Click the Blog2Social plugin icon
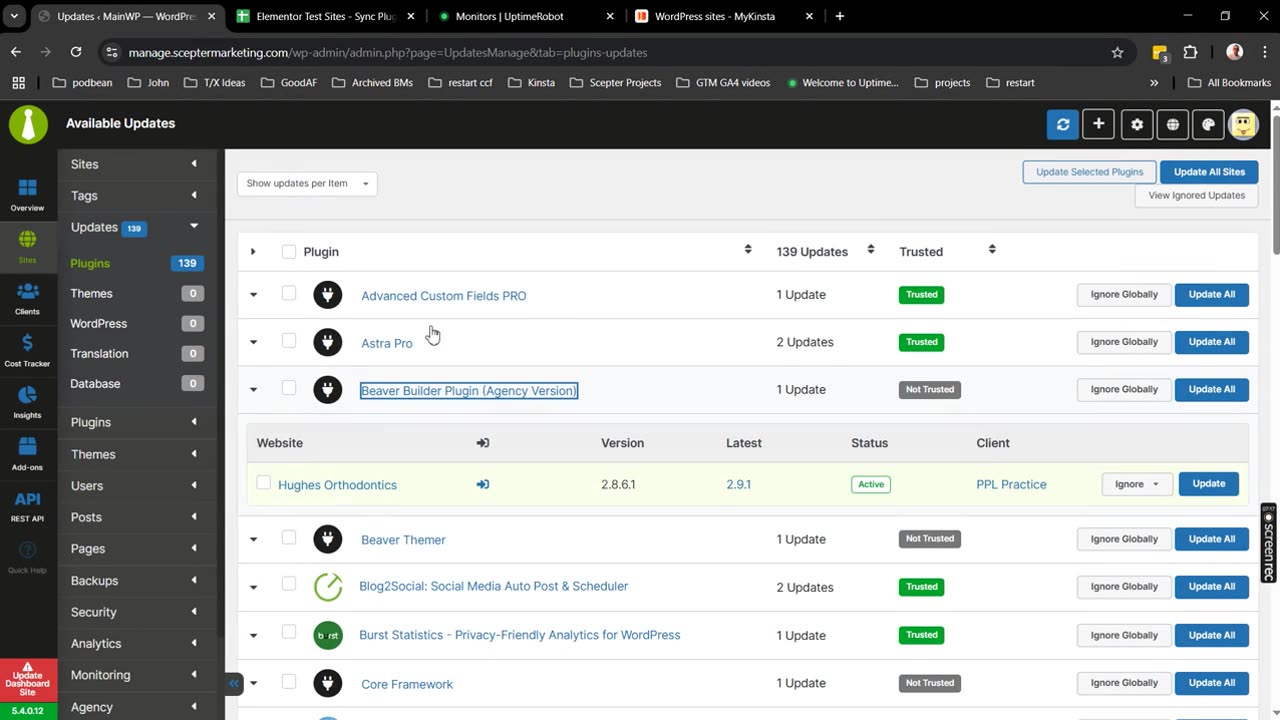This screenshot has width=1280, height=720. pyautogui.click(x=328, y=587)
